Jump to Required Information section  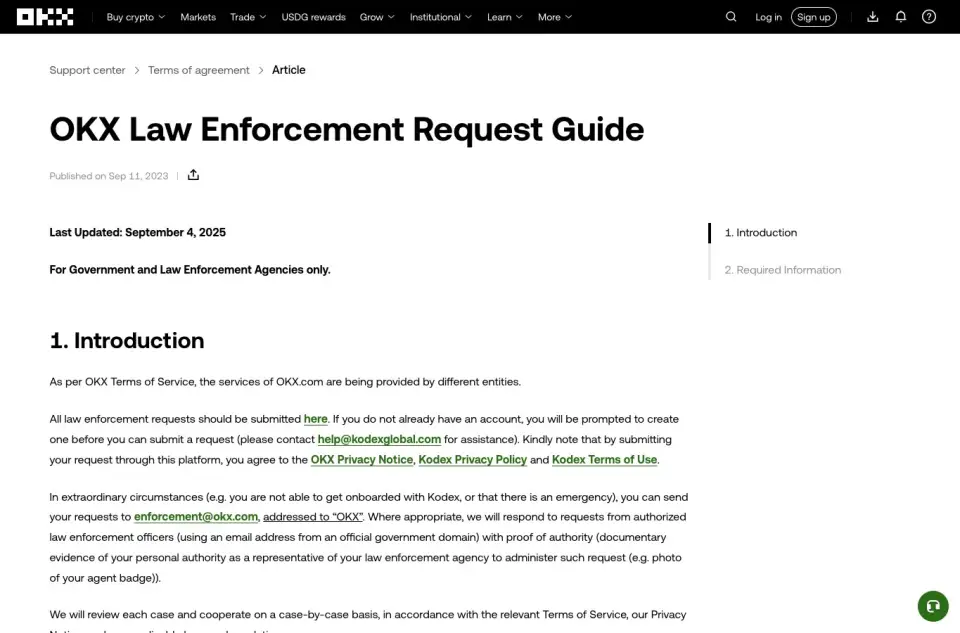(x=783, y=270)
